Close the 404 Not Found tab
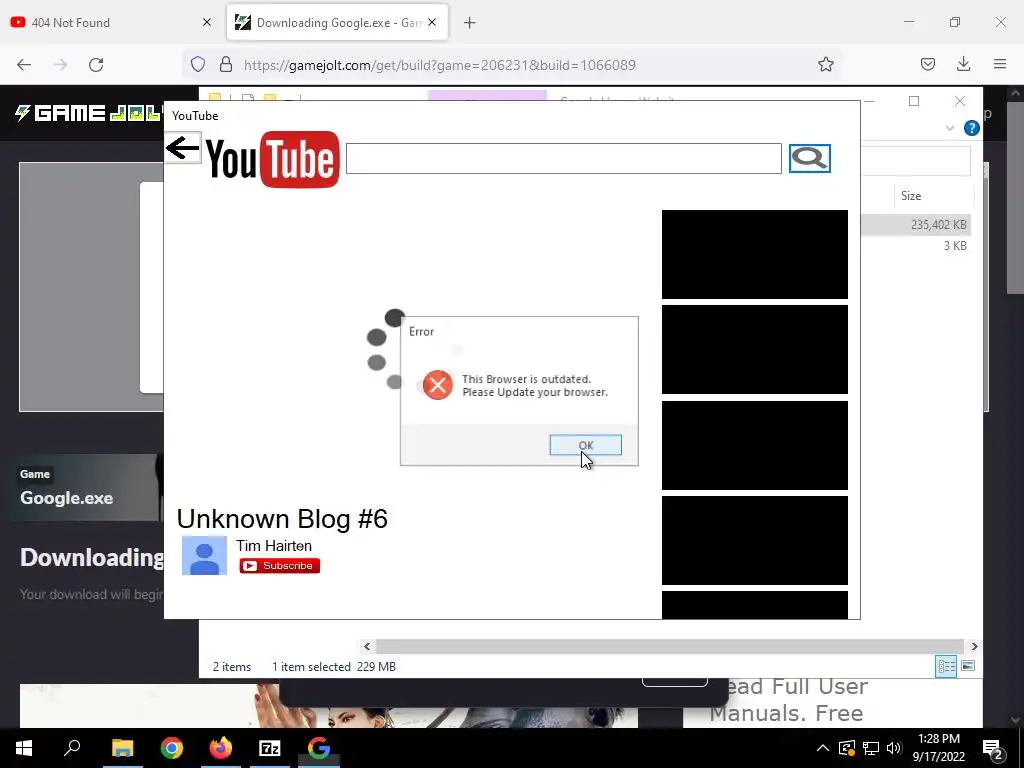The height and width of the screenshot is (768, 1024). tap(207, 22)
